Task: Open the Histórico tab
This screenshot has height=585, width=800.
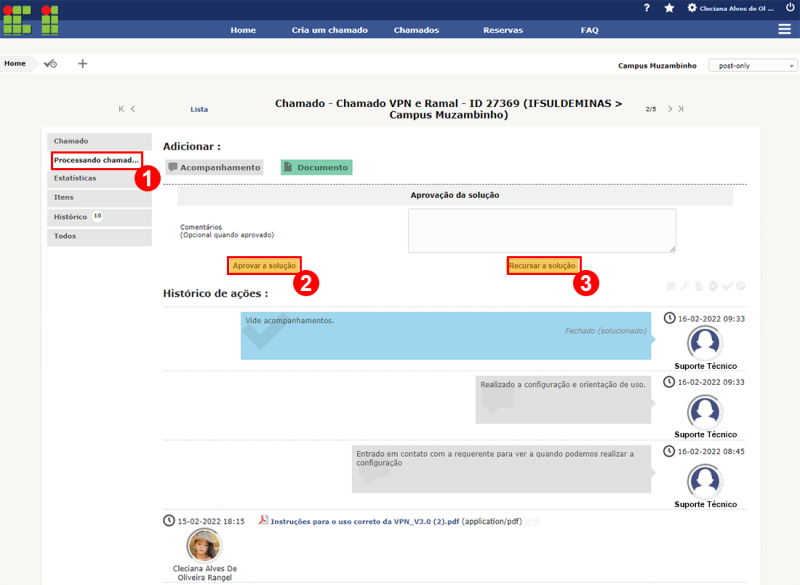Action: 99,217
